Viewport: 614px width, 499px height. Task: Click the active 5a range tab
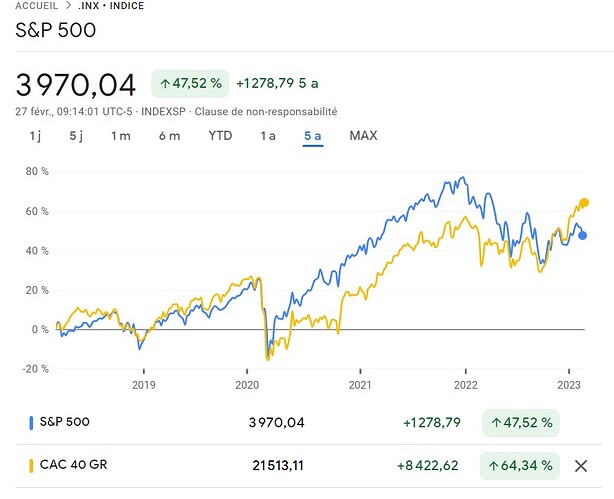tap(312, 136)
